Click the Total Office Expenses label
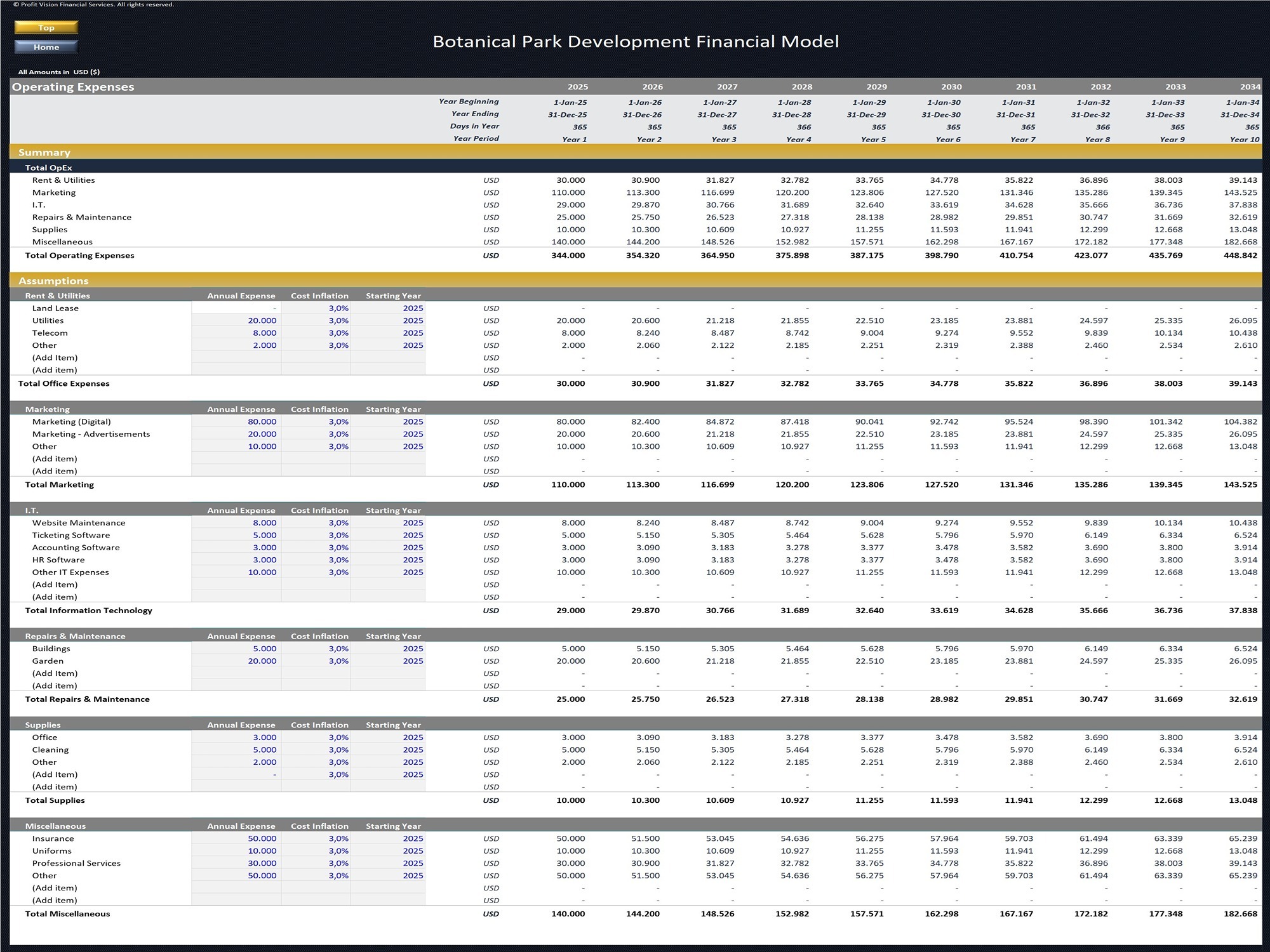1270x952 pixels. point(63,383)
